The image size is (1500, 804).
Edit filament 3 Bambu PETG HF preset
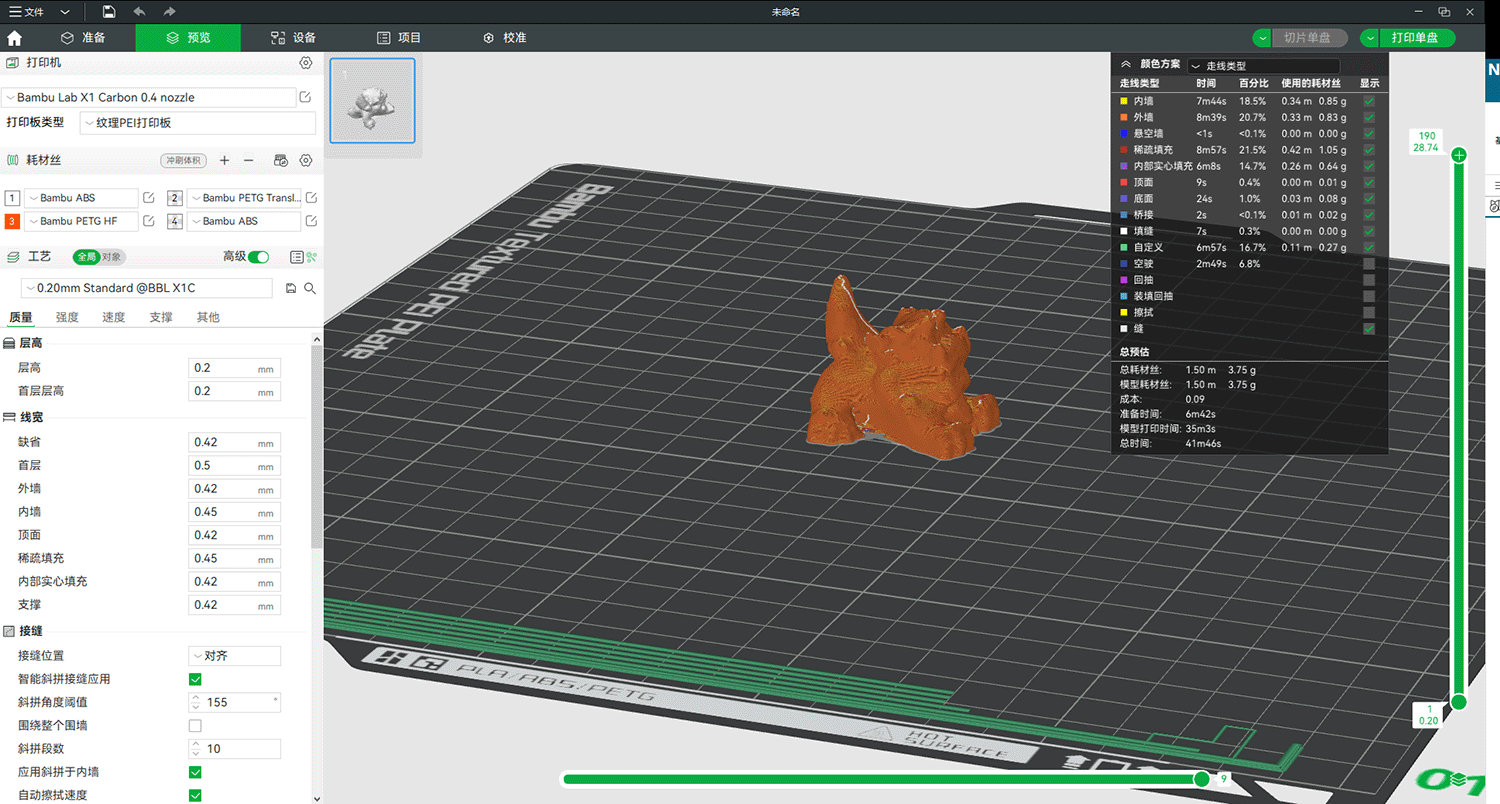[148, 221]
